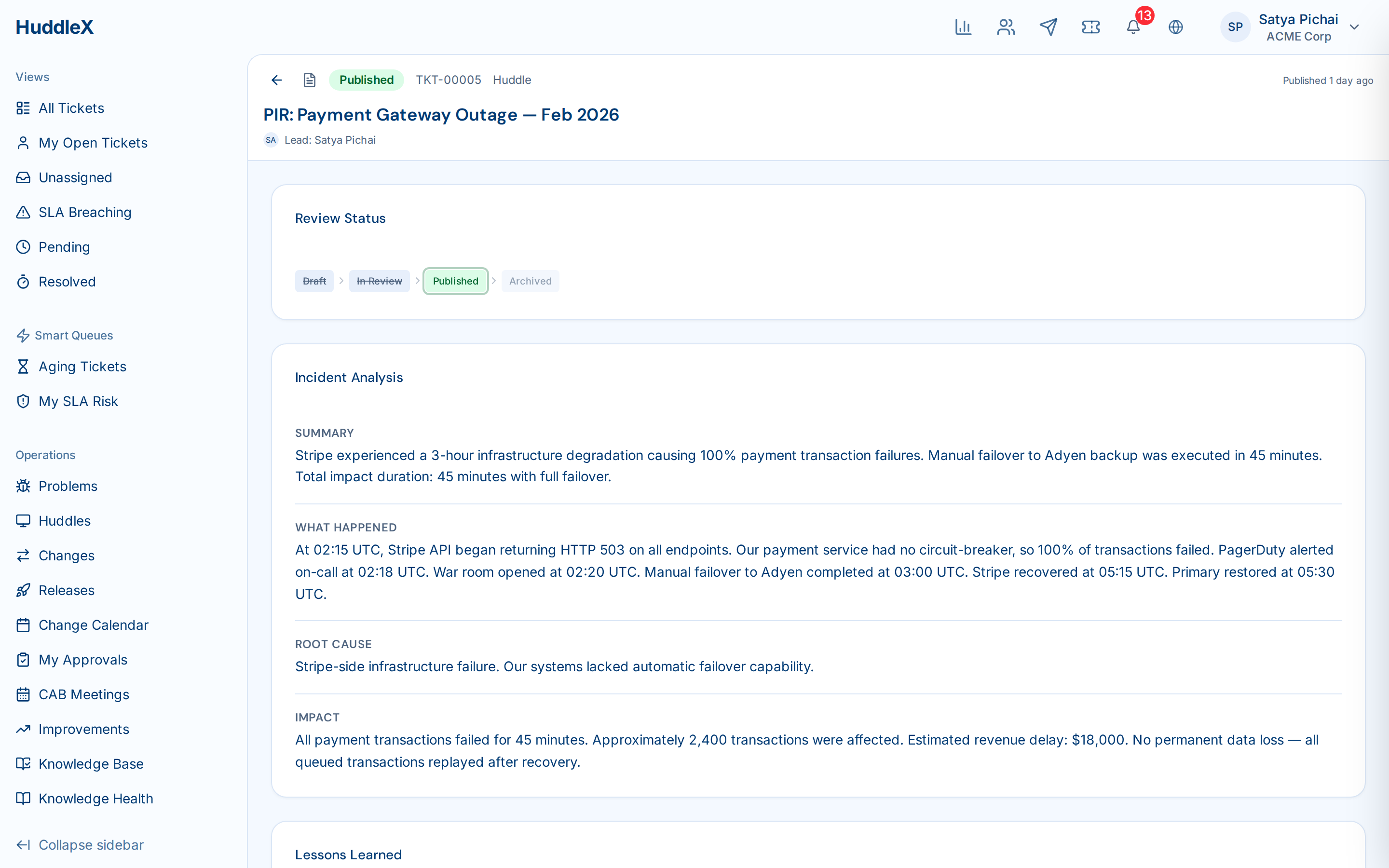Viewport: 1389px width, 868px height.
Task: Click the IMPACT section label
Action: (317, 718)
